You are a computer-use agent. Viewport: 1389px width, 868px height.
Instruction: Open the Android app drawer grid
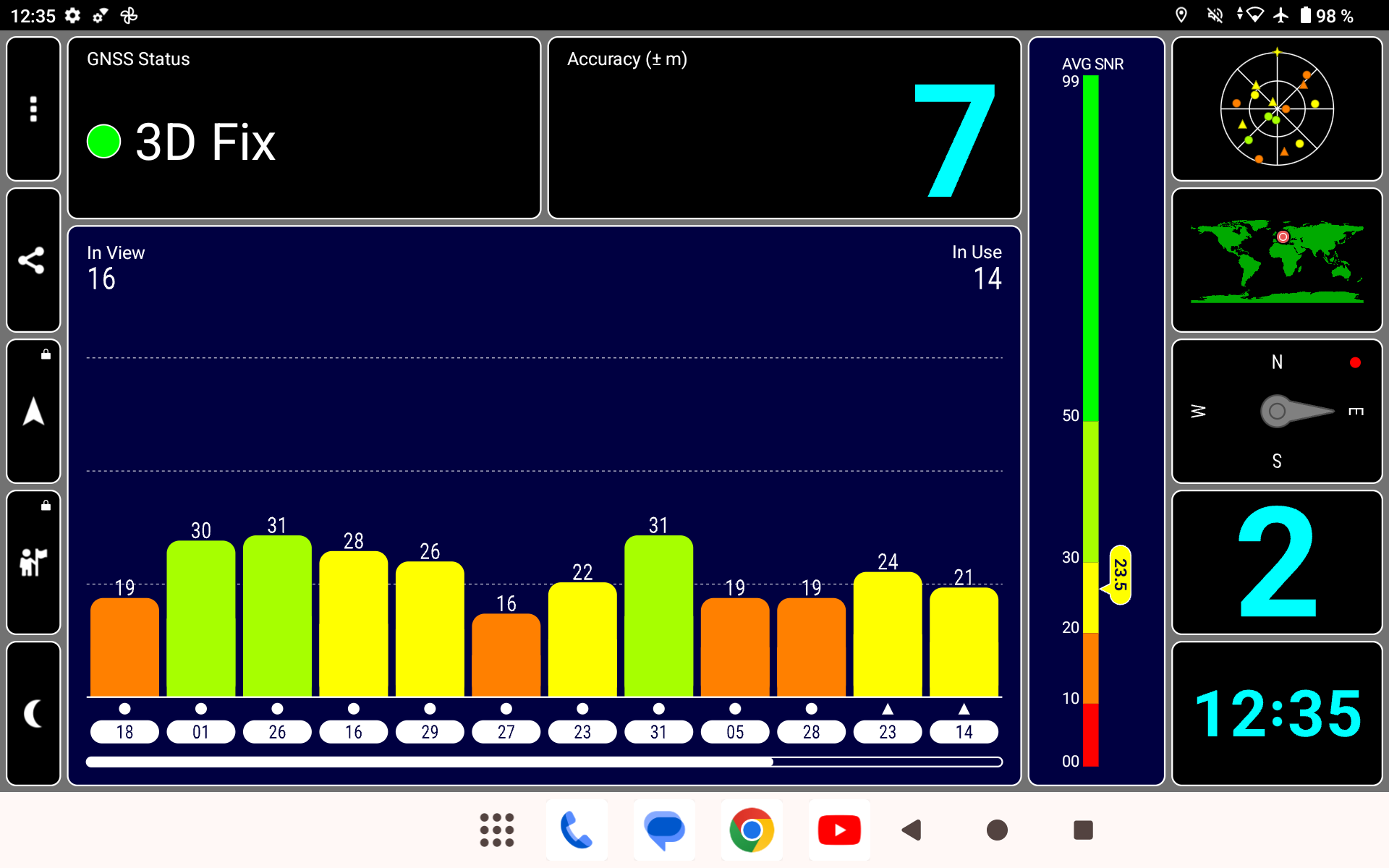[x=497, y=830]
